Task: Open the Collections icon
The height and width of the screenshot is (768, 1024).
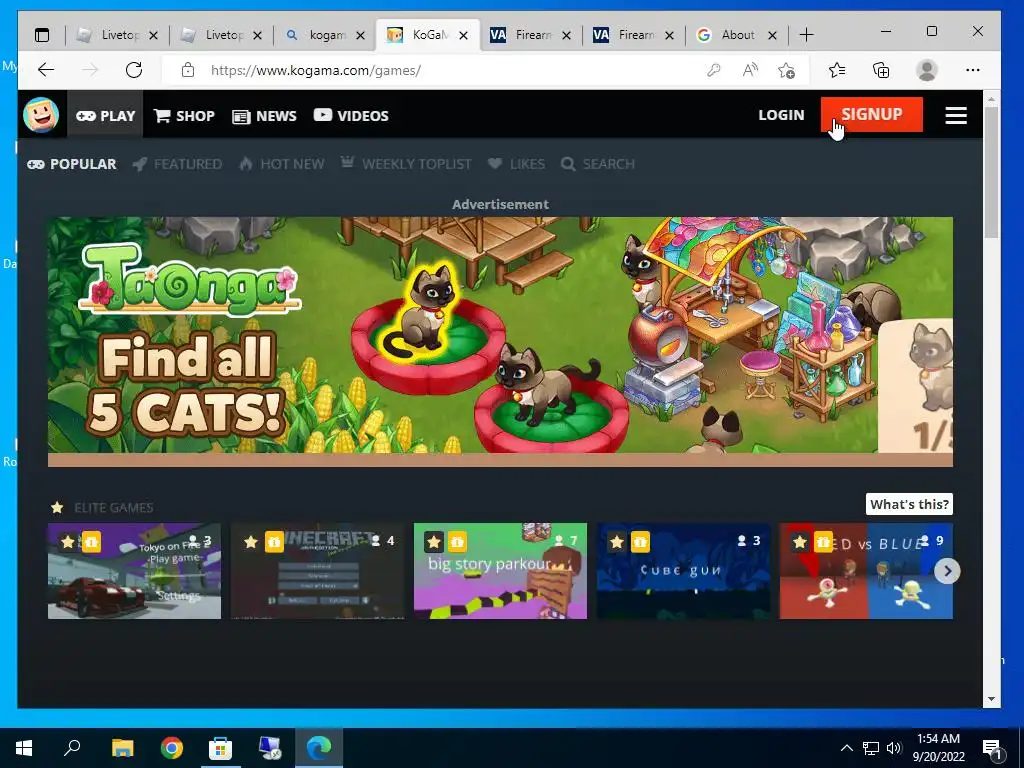Action: (x=881, y=70)
